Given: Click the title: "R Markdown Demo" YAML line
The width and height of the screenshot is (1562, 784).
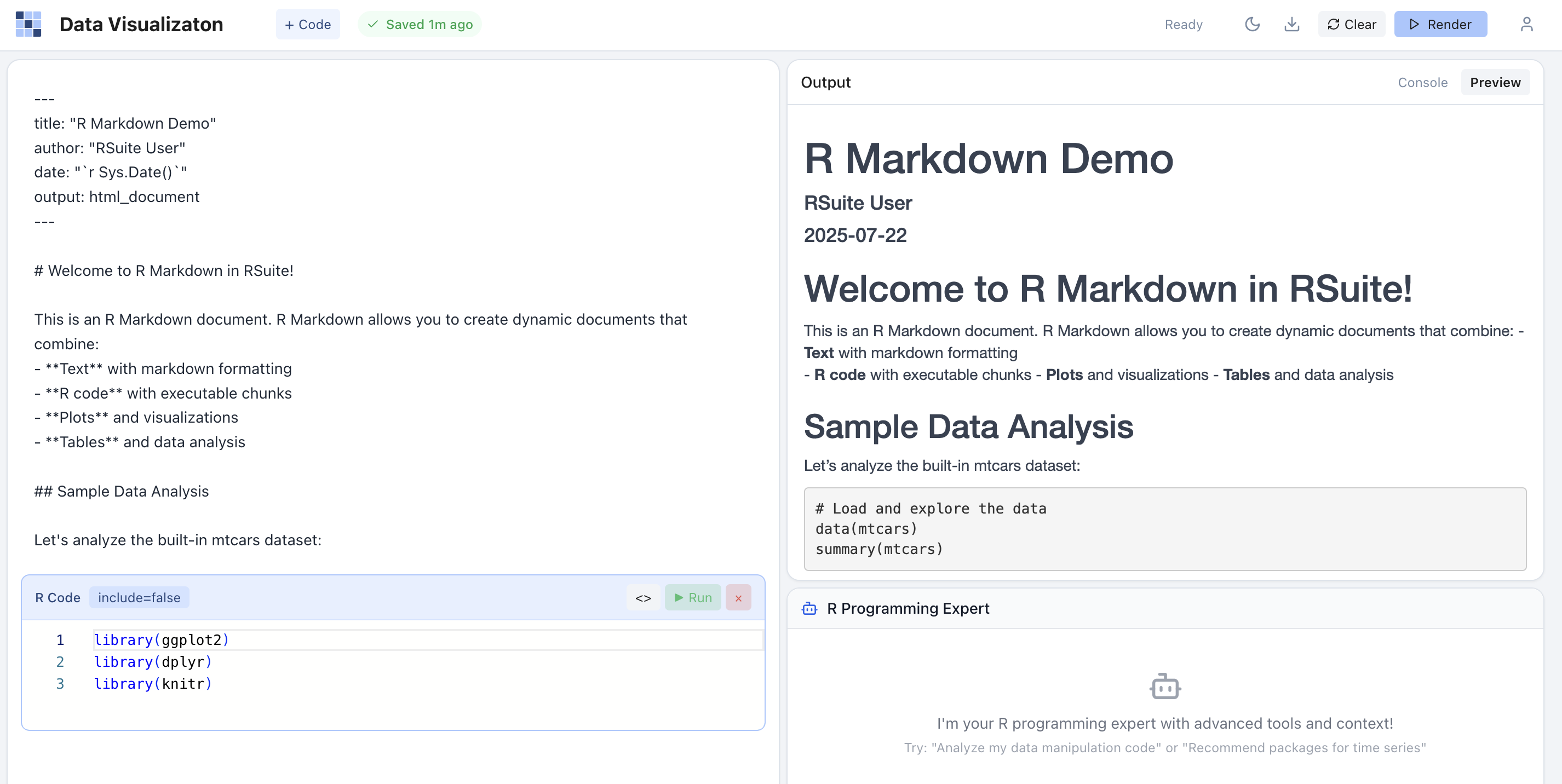Looking at the screenshot, I should (125, 123).
